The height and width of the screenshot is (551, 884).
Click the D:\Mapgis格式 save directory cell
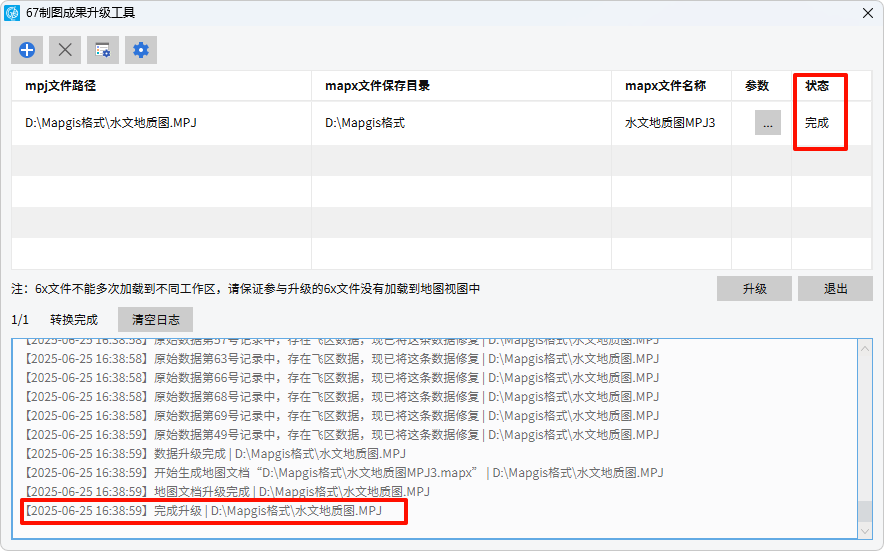[365, 123]
